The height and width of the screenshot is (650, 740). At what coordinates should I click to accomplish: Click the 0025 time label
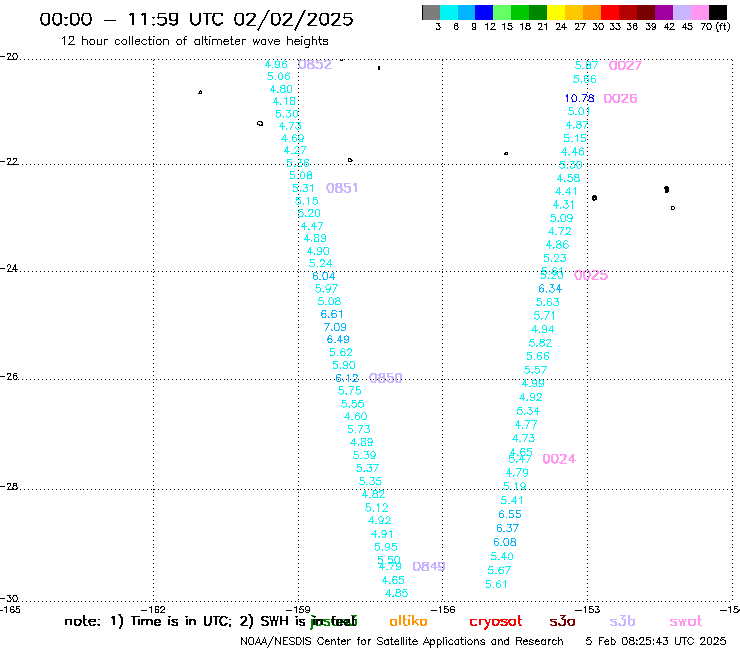point(591,275)
